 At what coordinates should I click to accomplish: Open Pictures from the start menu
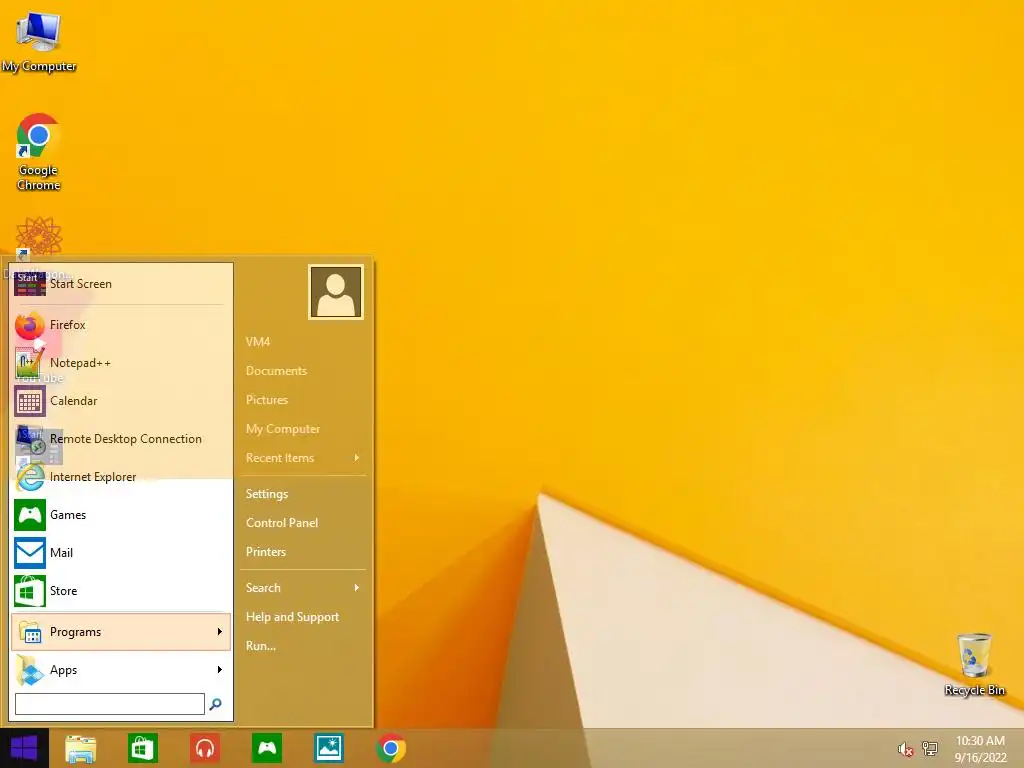pyautogui.click(x=266, y=400)
